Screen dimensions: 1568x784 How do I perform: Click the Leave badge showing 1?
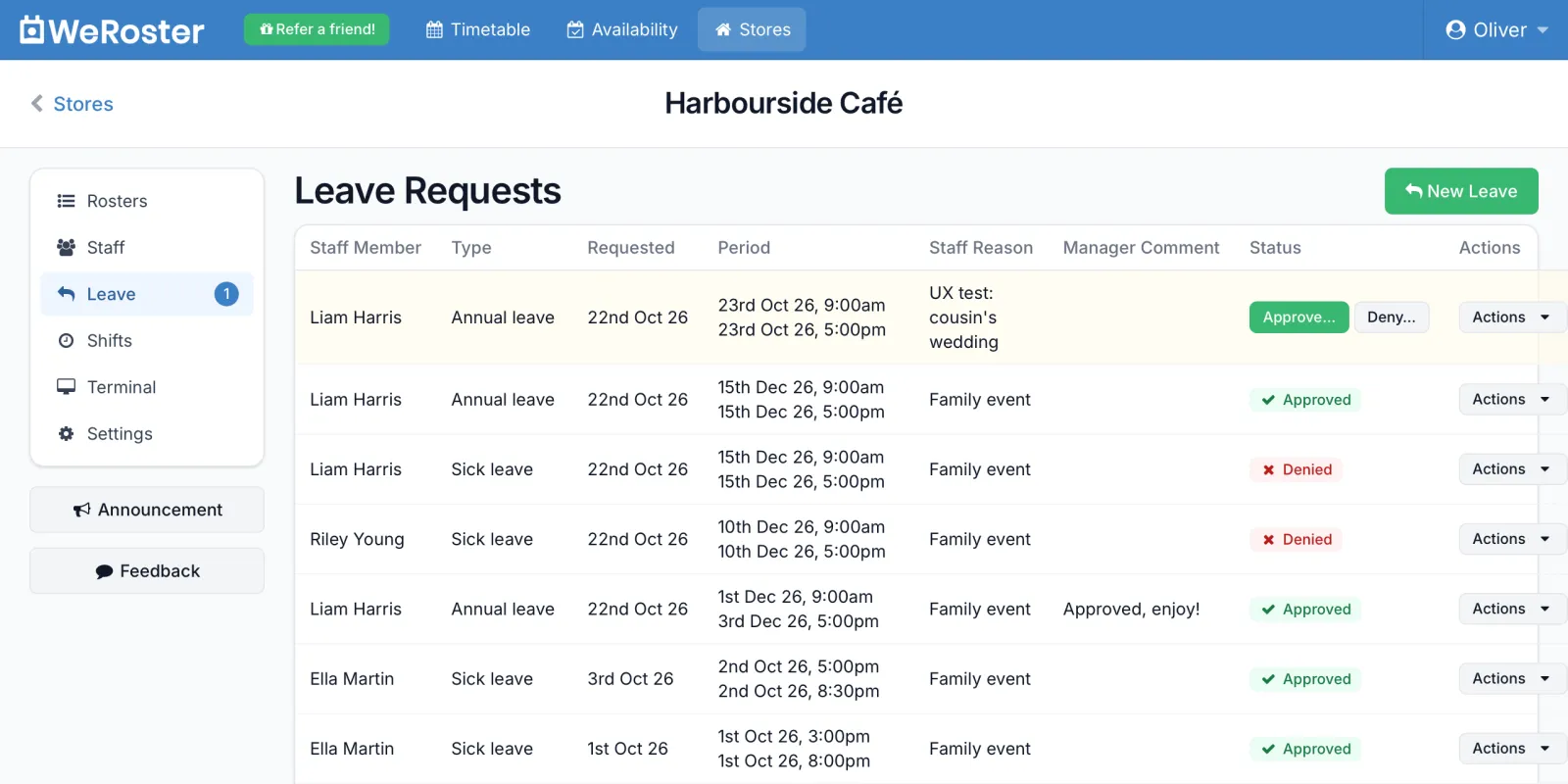pos(226,293)
